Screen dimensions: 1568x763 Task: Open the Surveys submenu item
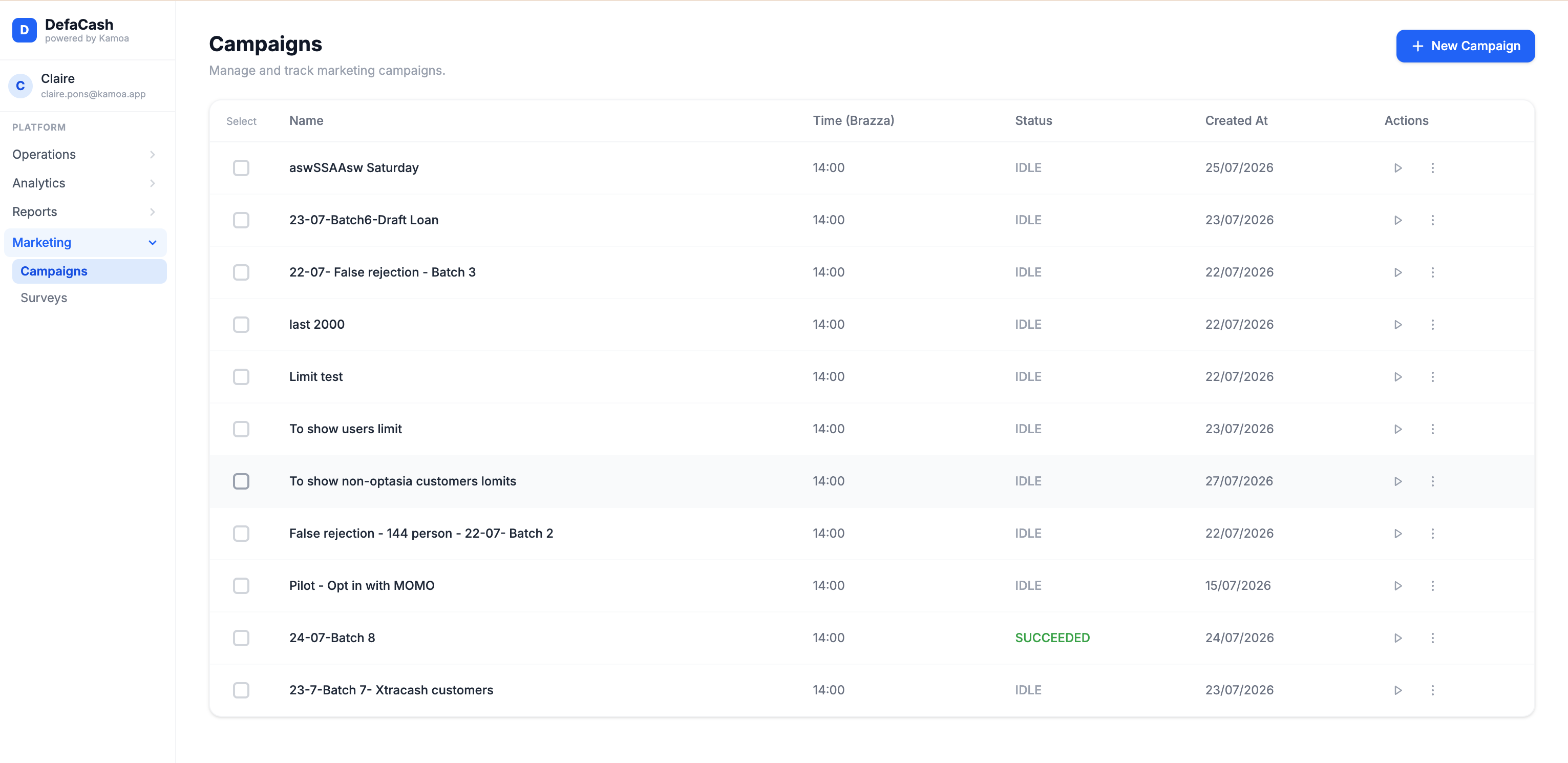point(89,298)
